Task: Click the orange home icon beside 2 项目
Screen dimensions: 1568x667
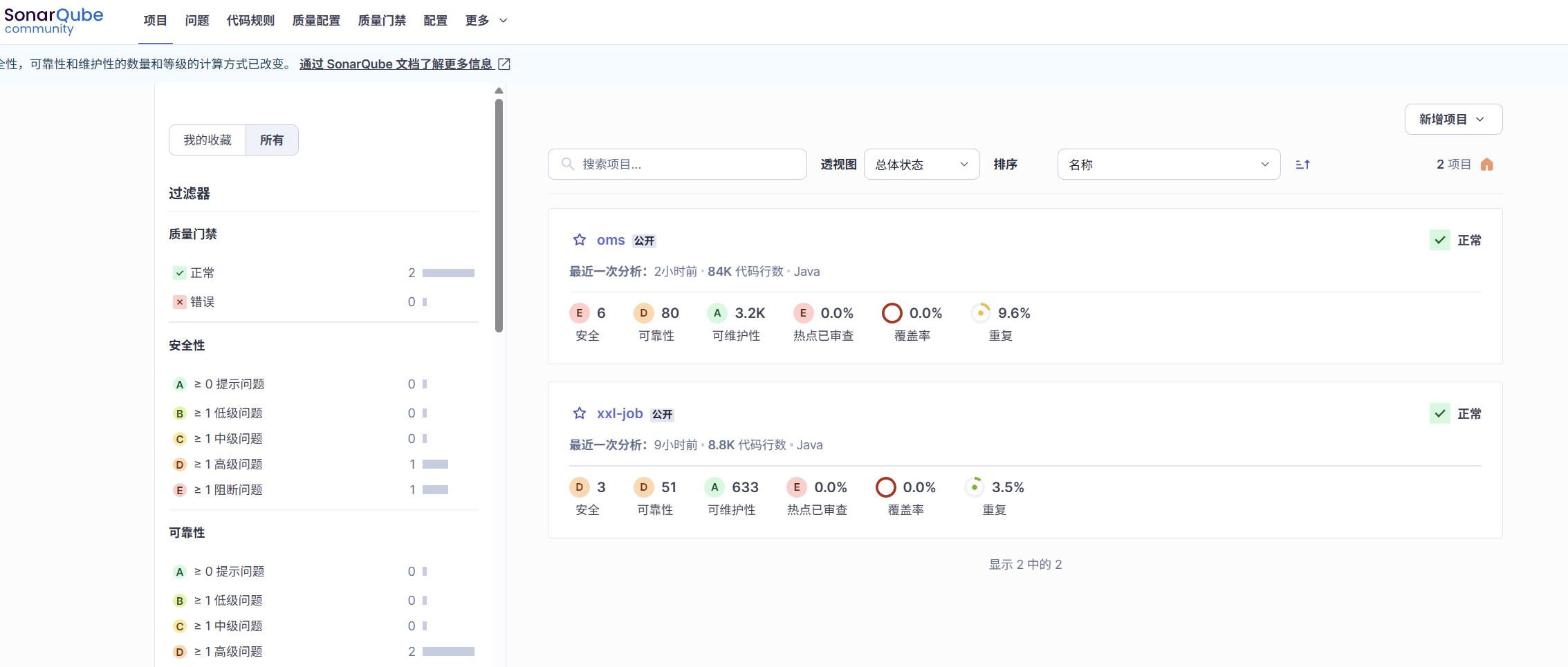Action: [x=1487, y=165]
